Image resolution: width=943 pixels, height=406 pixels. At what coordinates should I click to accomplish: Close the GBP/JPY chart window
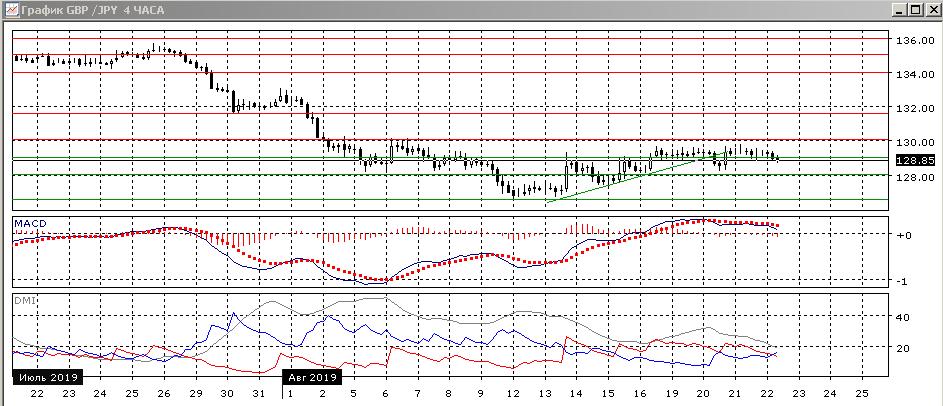pos(931,9)
